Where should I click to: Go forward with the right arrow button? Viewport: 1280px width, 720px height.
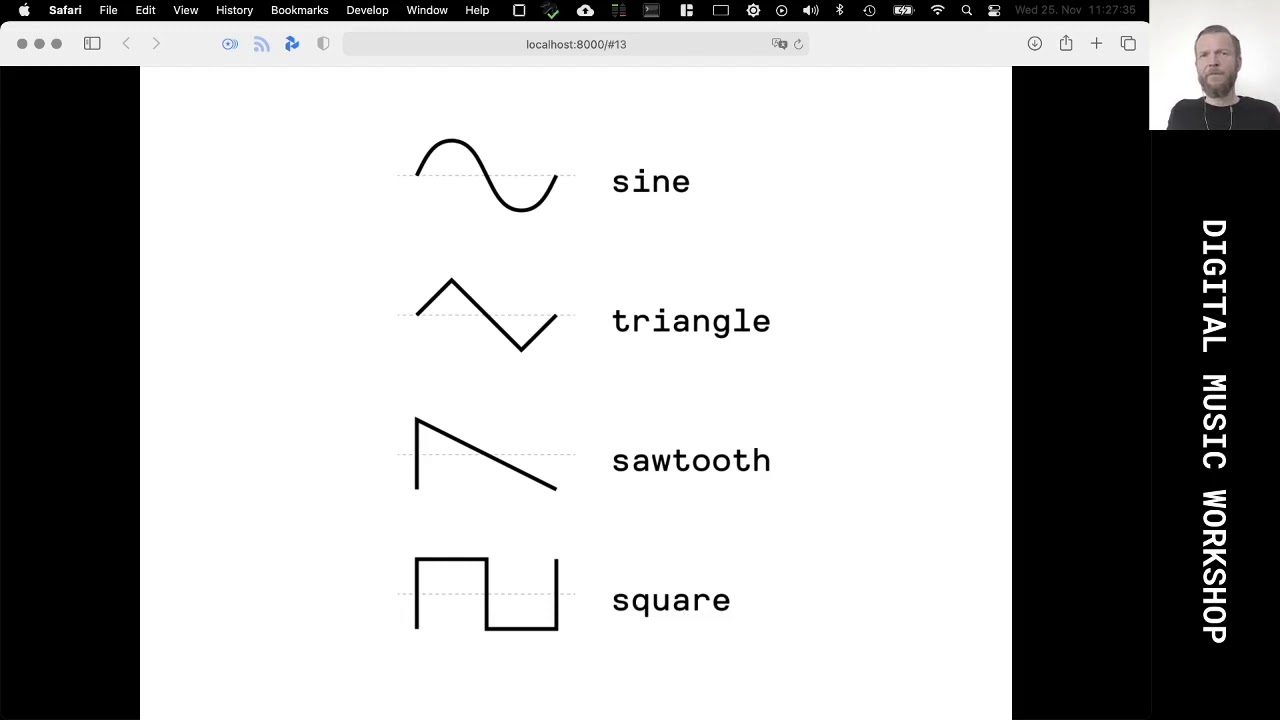[156, 44]
